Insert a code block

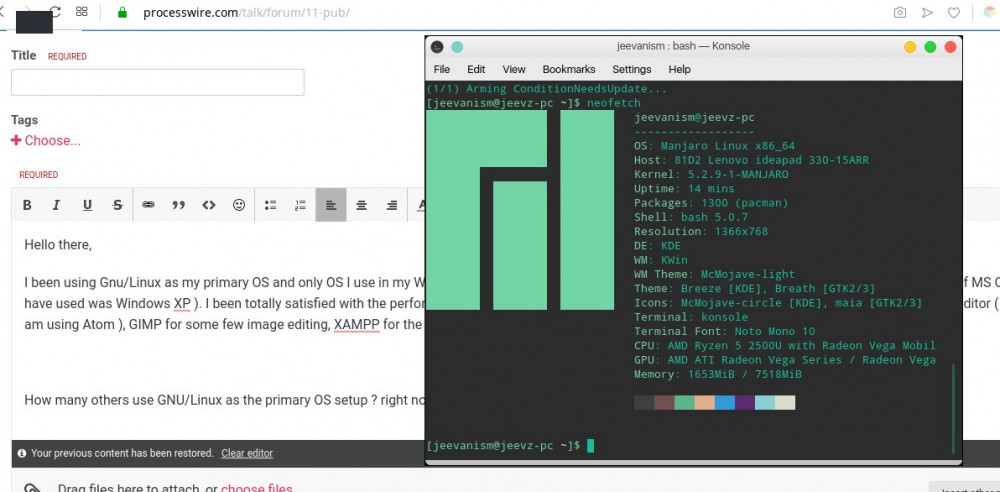tap(208, 205)
